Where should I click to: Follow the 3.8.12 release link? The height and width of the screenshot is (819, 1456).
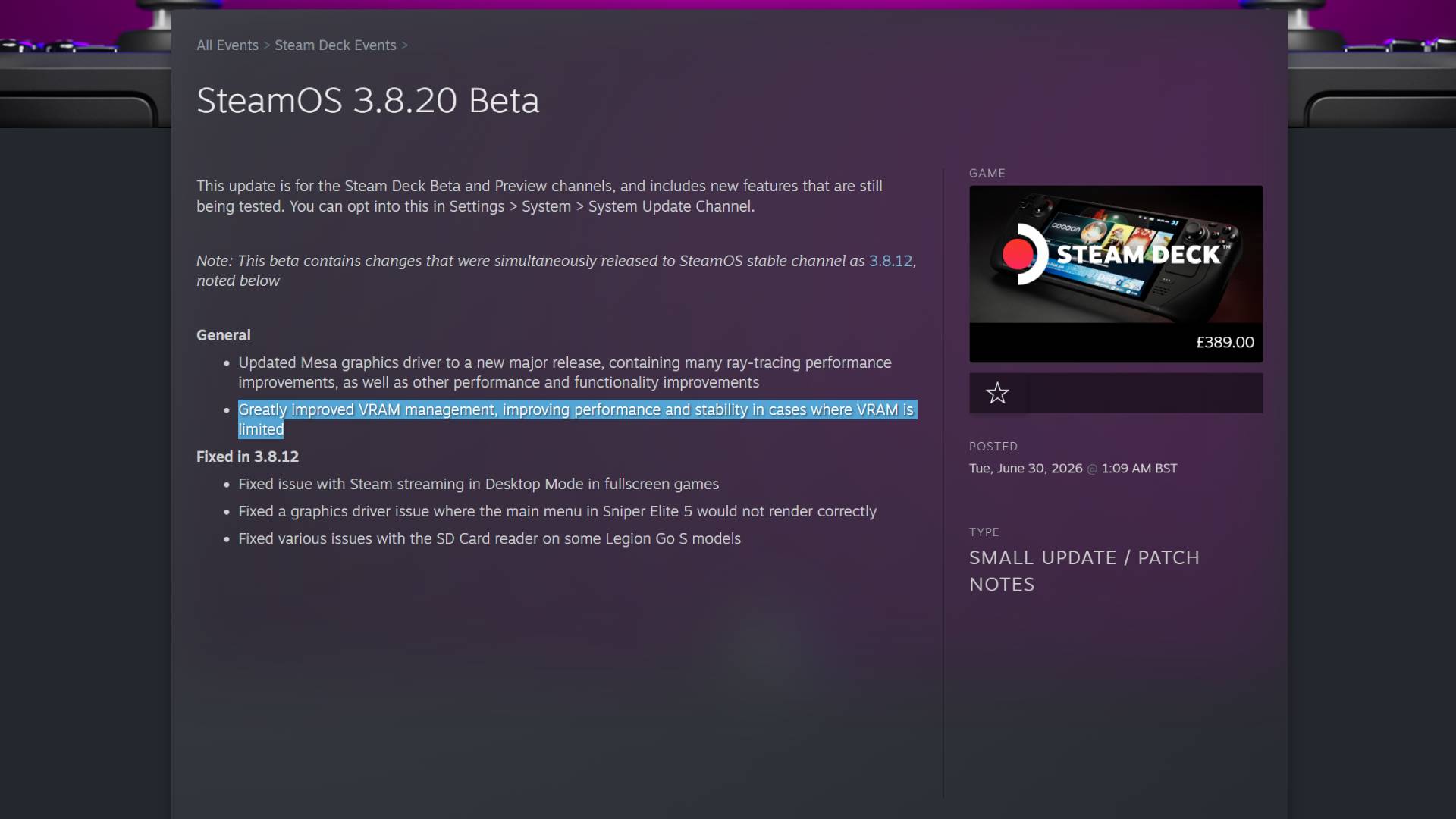(x=890, y=261)
